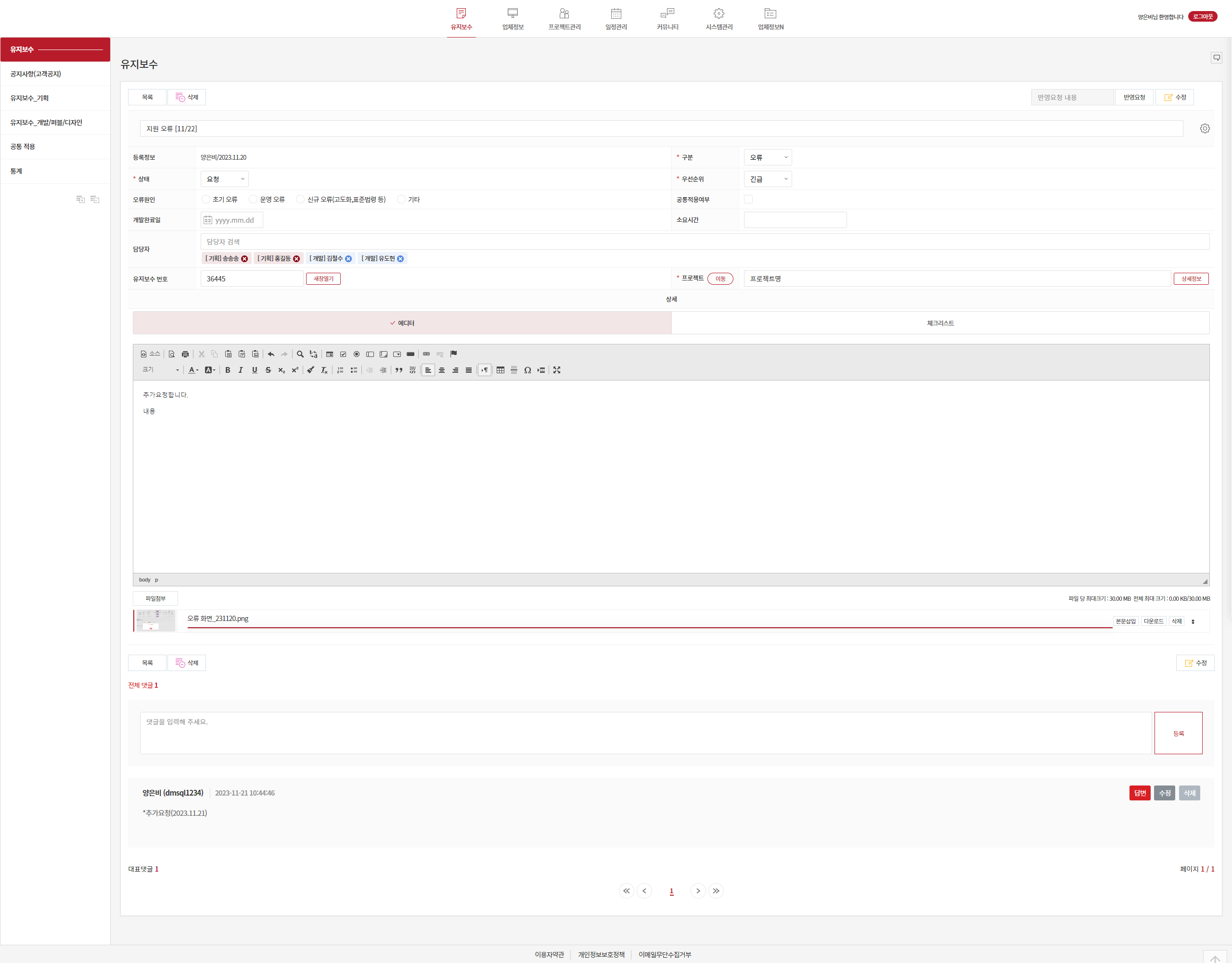Screen dimensions: 1232x963
Task: Select the 초기 오류 radio button
Action: [206, 200]
